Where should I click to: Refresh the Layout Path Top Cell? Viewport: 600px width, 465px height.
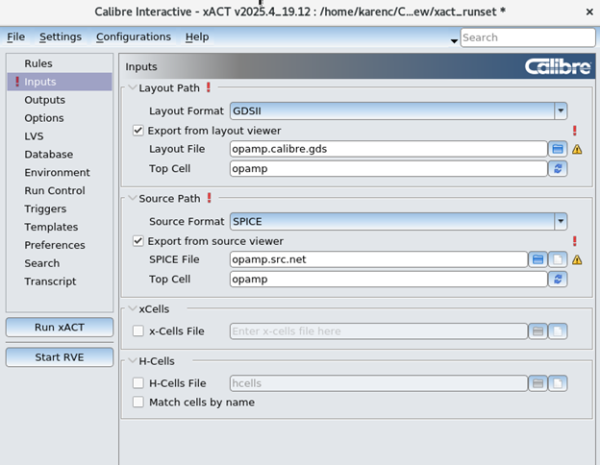558,169
